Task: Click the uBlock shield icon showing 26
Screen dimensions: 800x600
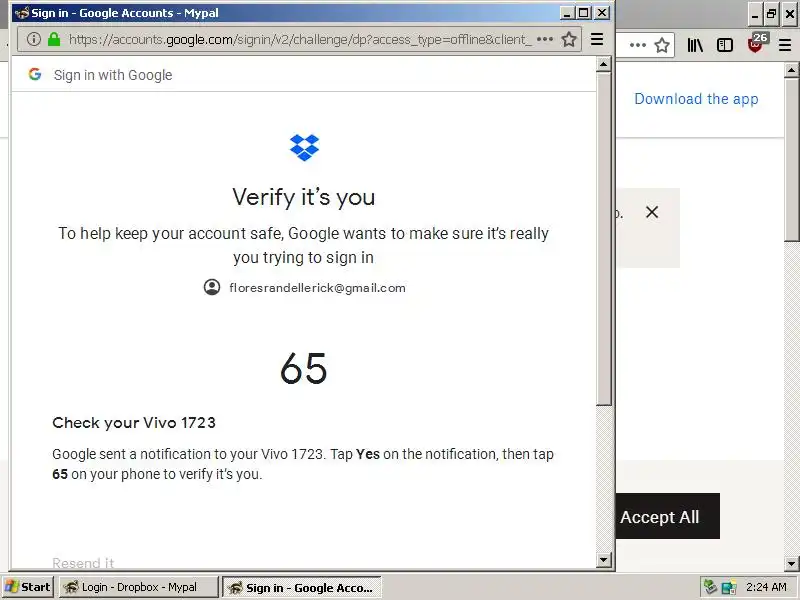Action: pyautogui.click(x=757, y=43)
